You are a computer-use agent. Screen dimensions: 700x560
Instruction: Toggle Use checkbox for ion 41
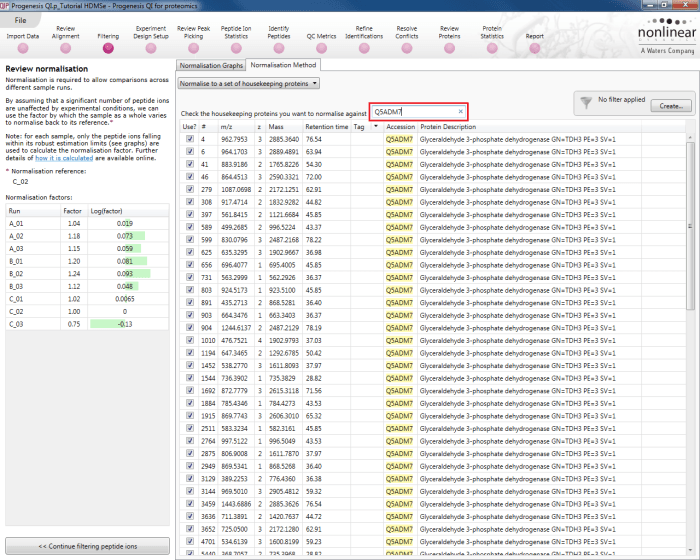(190, 164)
